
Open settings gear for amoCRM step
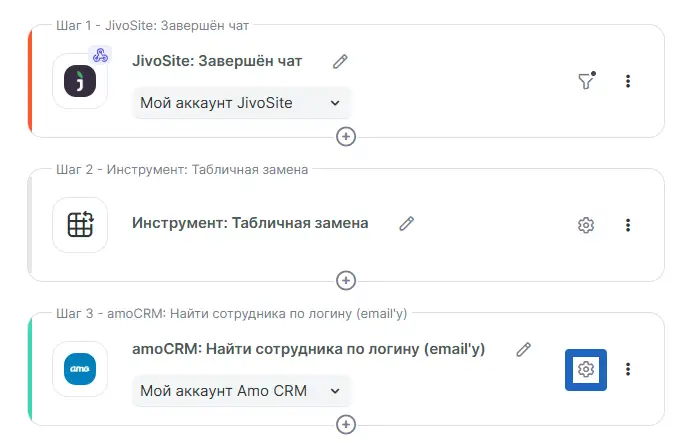[587, 369]
